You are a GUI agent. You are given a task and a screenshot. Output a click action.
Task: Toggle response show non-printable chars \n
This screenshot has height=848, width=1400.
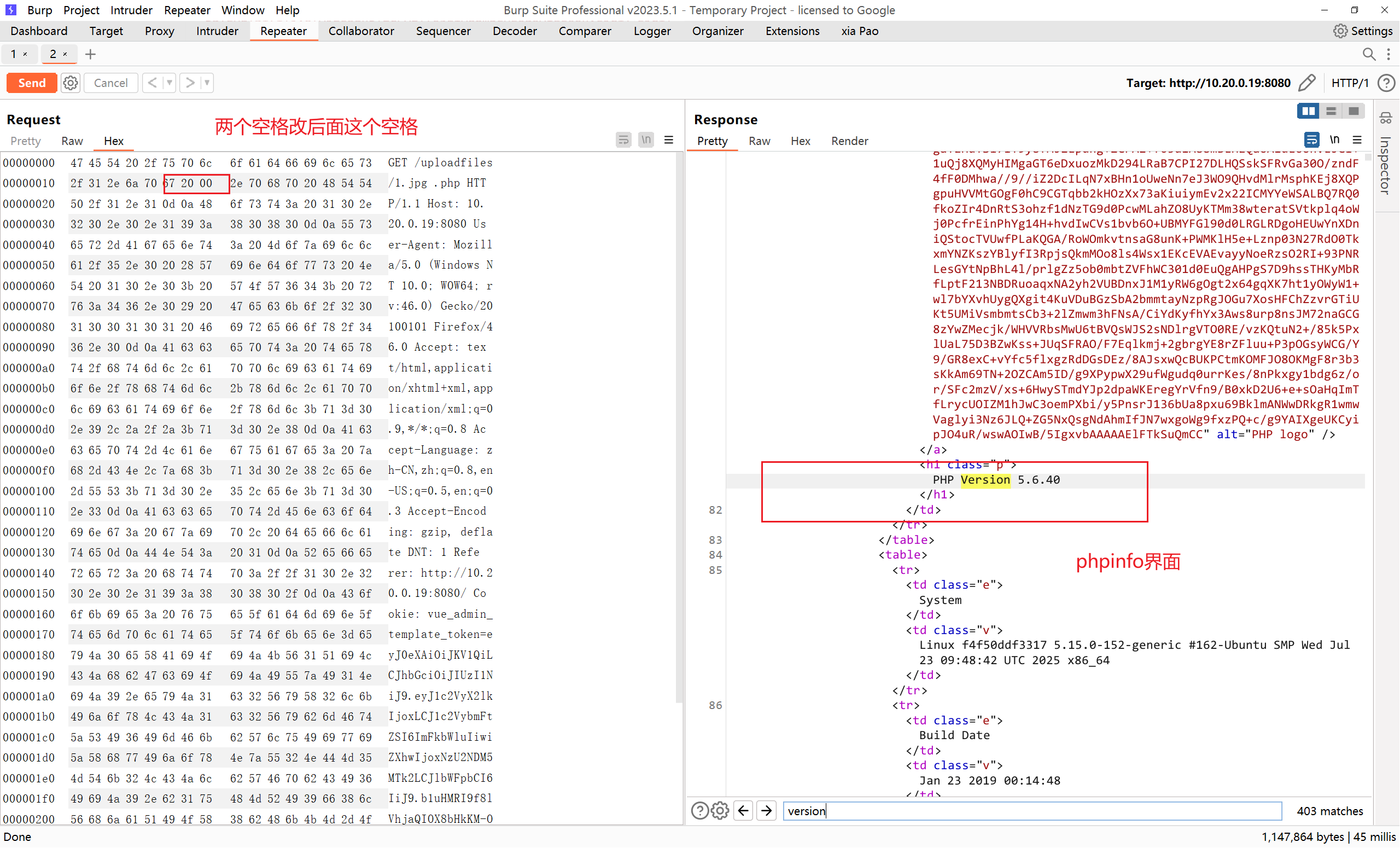tap(1335, 140)
